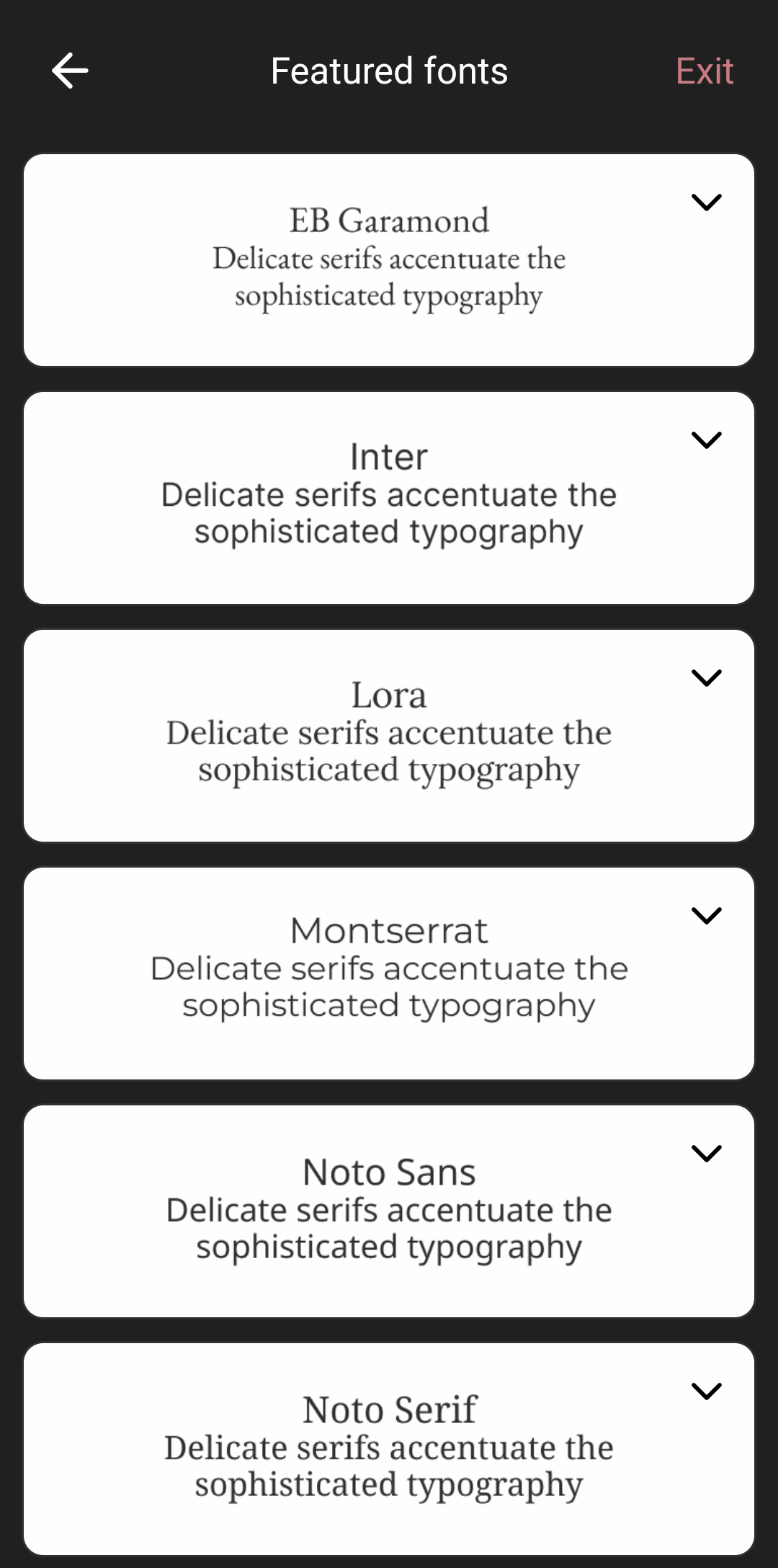Select the EB Garamond font name

point(389,220)
